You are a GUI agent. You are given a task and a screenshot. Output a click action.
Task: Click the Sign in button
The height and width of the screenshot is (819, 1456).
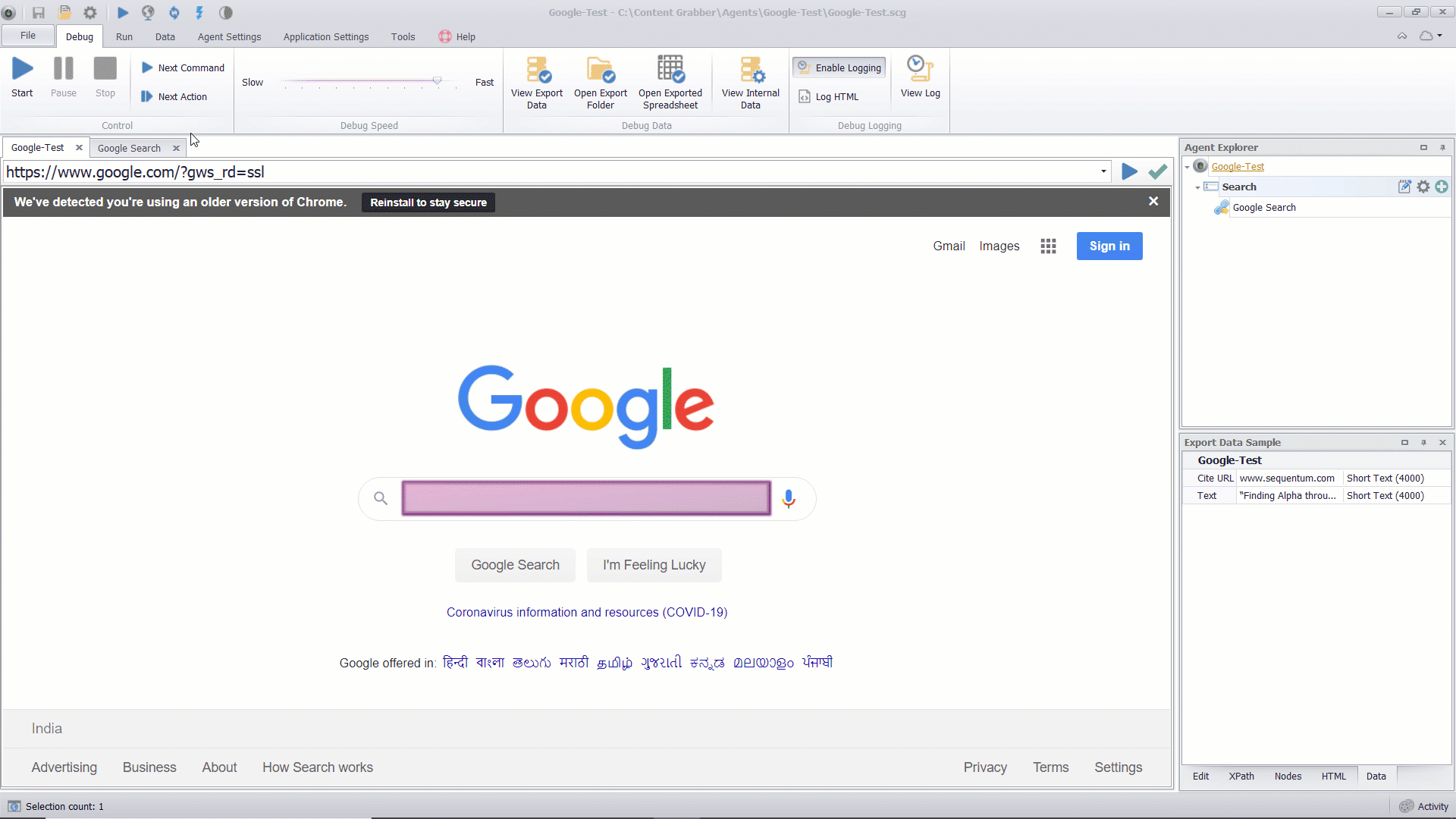(x=1109, y=246)
